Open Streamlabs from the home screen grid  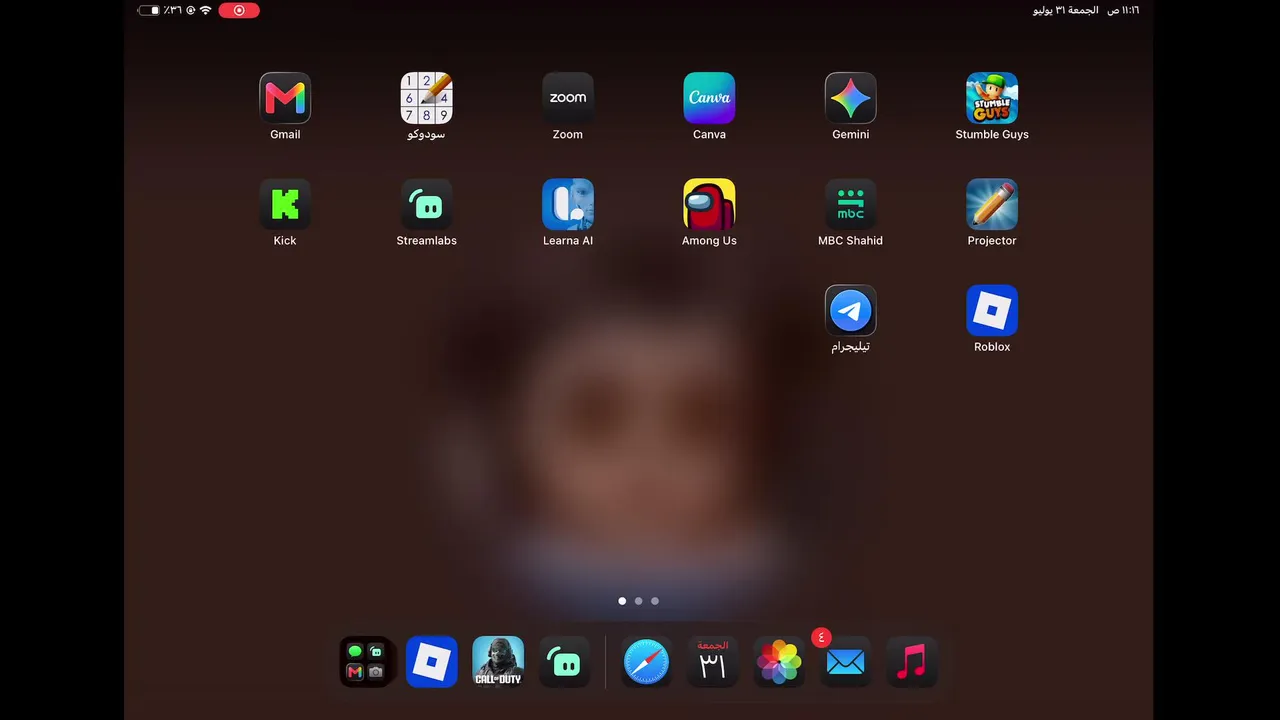click(427, 204)
